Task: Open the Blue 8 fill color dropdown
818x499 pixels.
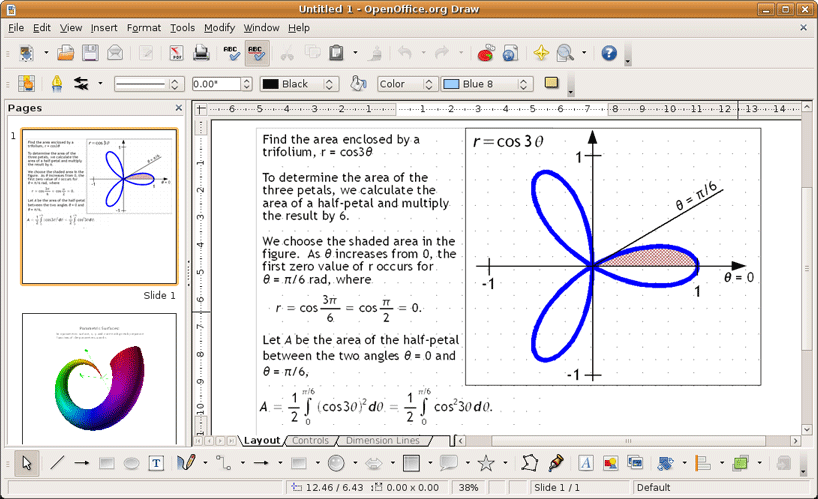Action: coord(523,85)
